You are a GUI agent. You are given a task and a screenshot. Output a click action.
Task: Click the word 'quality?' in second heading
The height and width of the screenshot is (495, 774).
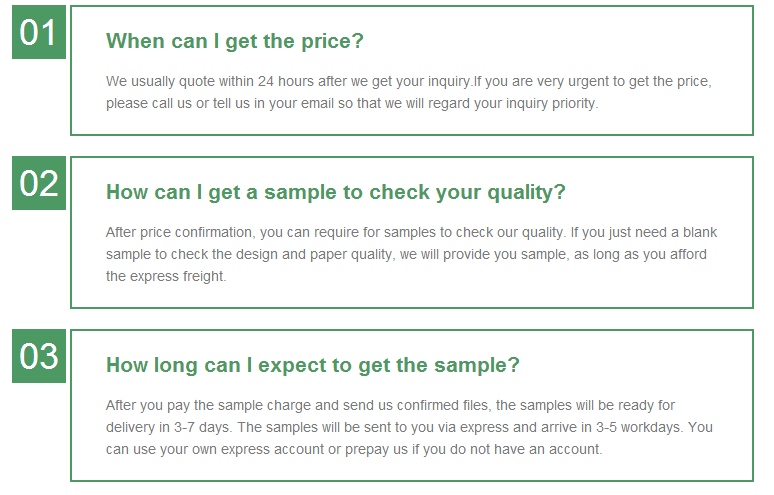coord(526,192)
